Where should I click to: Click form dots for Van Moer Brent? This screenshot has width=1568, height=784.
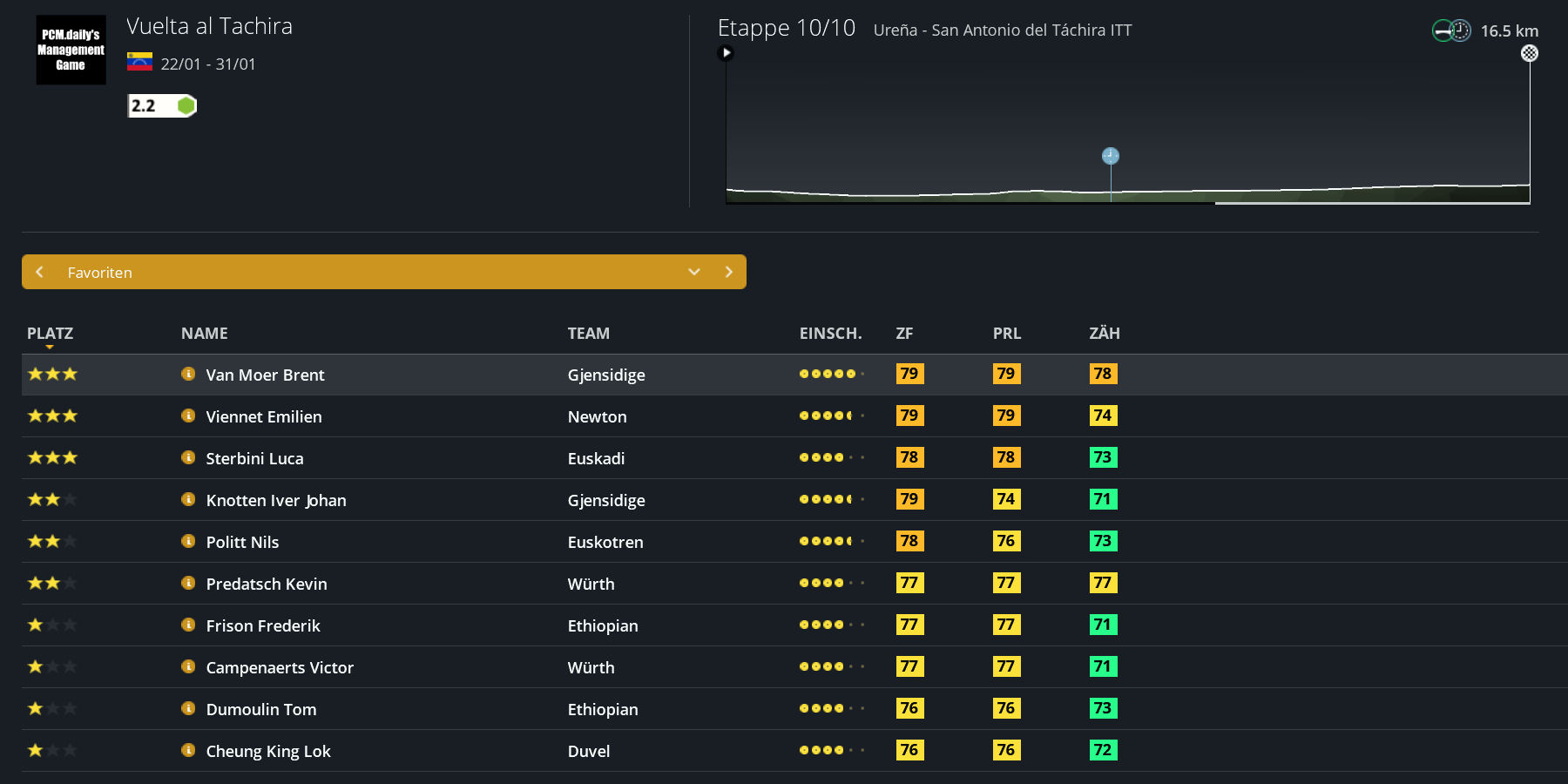pyautogui.click(x=832, y=374)
